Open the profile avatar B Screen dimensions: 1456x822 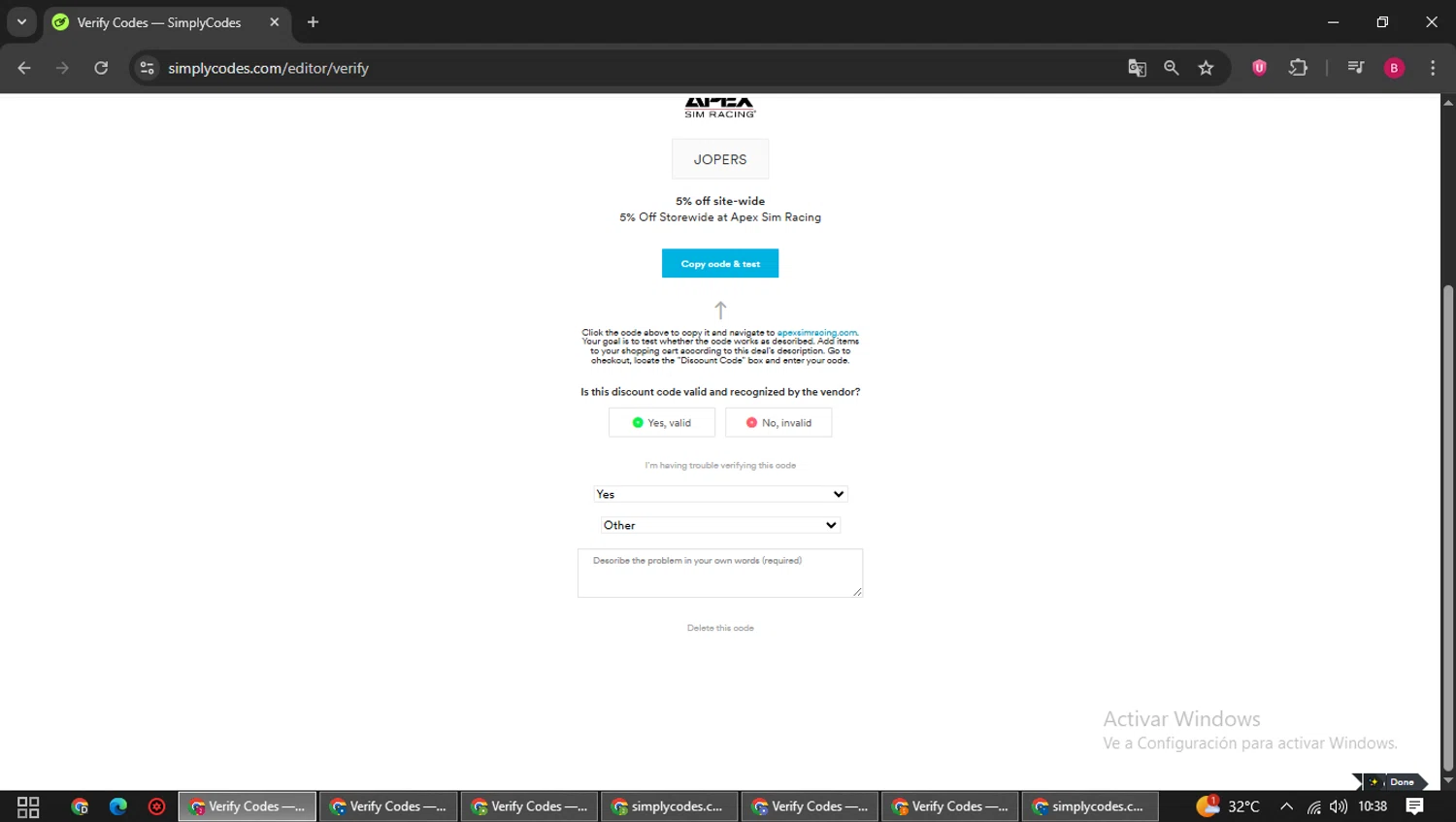point(1394,68)
